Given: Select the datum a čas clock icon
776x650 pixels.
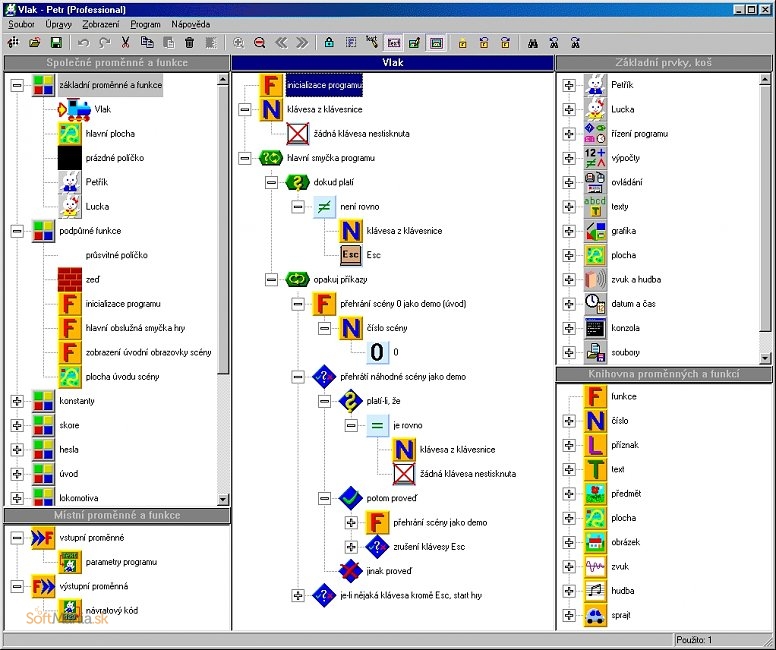Looking at the screenshot, I should coord(595,303).
